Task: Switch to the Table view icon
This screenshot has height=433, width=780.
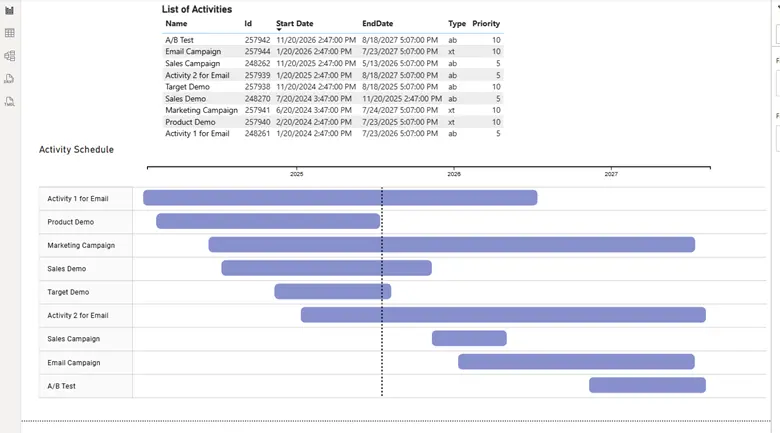Action: 10,33
